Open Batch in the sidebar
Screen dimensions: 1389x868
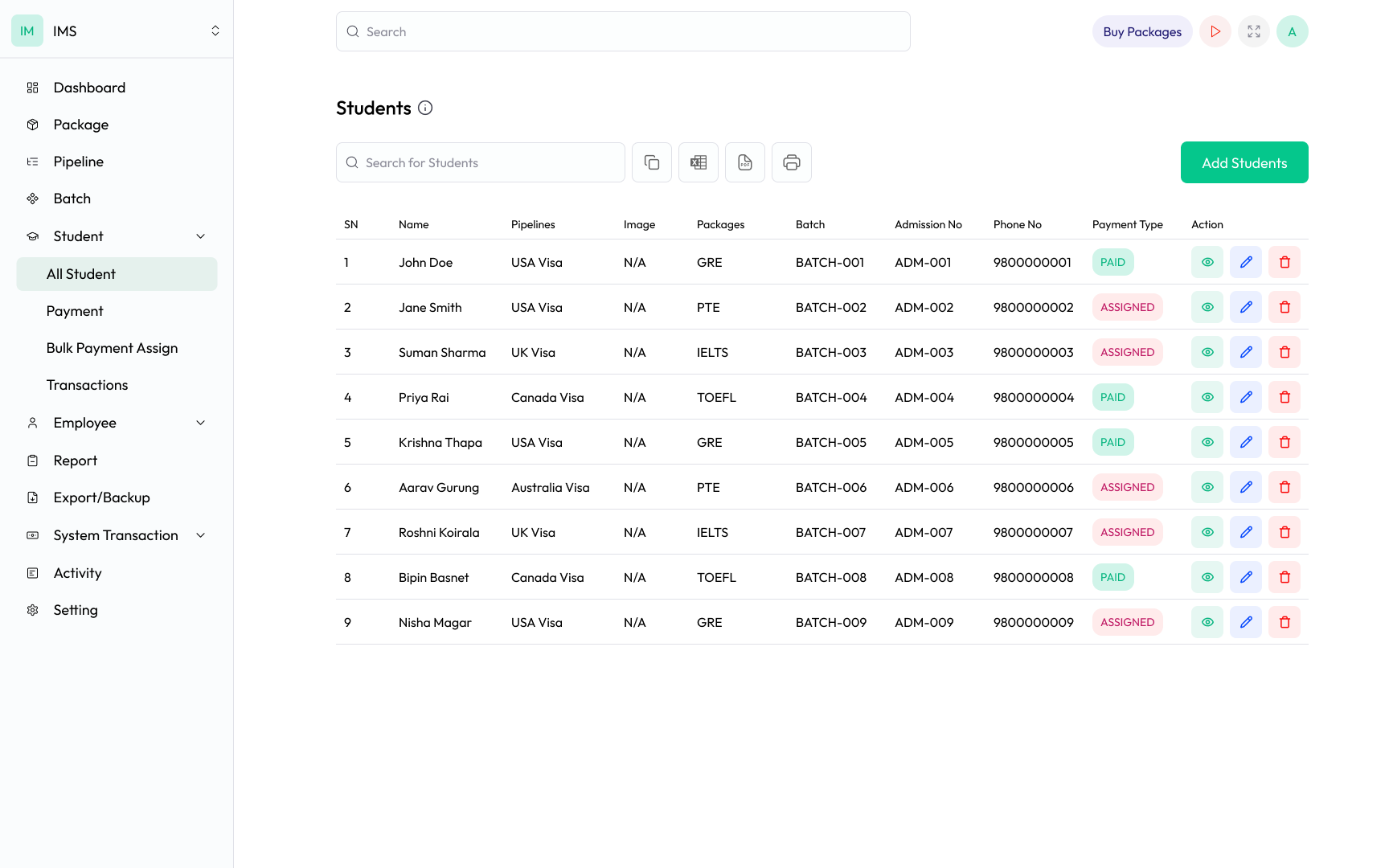[117, 199]
